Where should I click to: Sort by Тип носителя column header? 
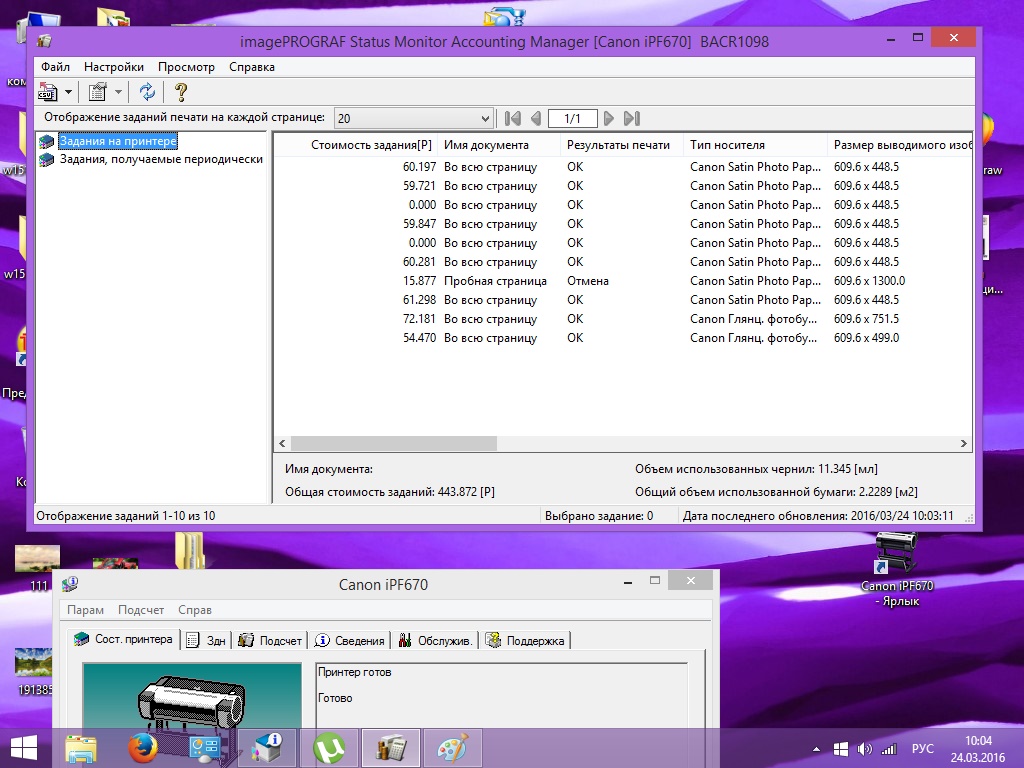point(756,145)
